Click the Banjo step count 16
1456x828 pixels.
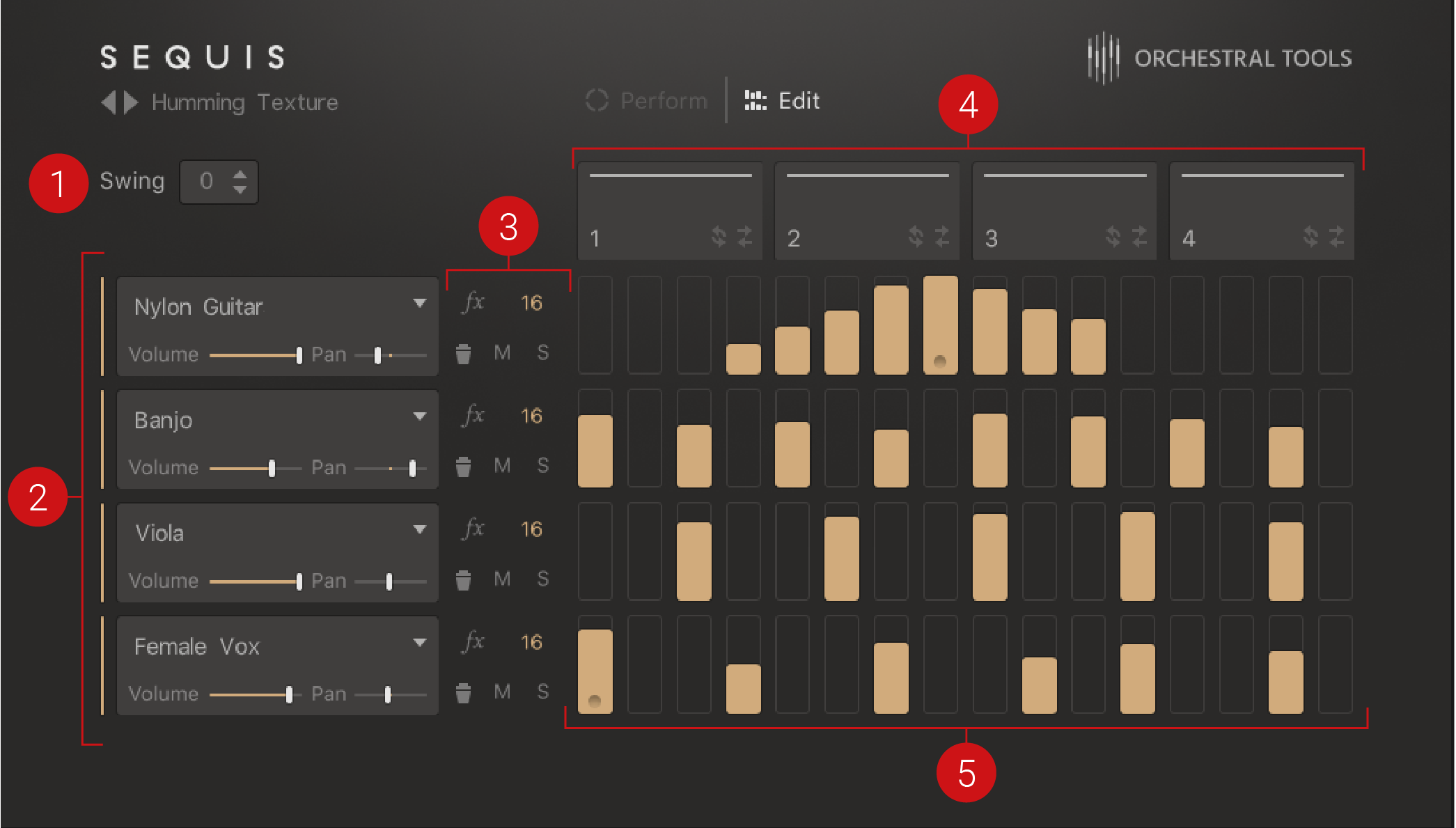coord(531,416)
